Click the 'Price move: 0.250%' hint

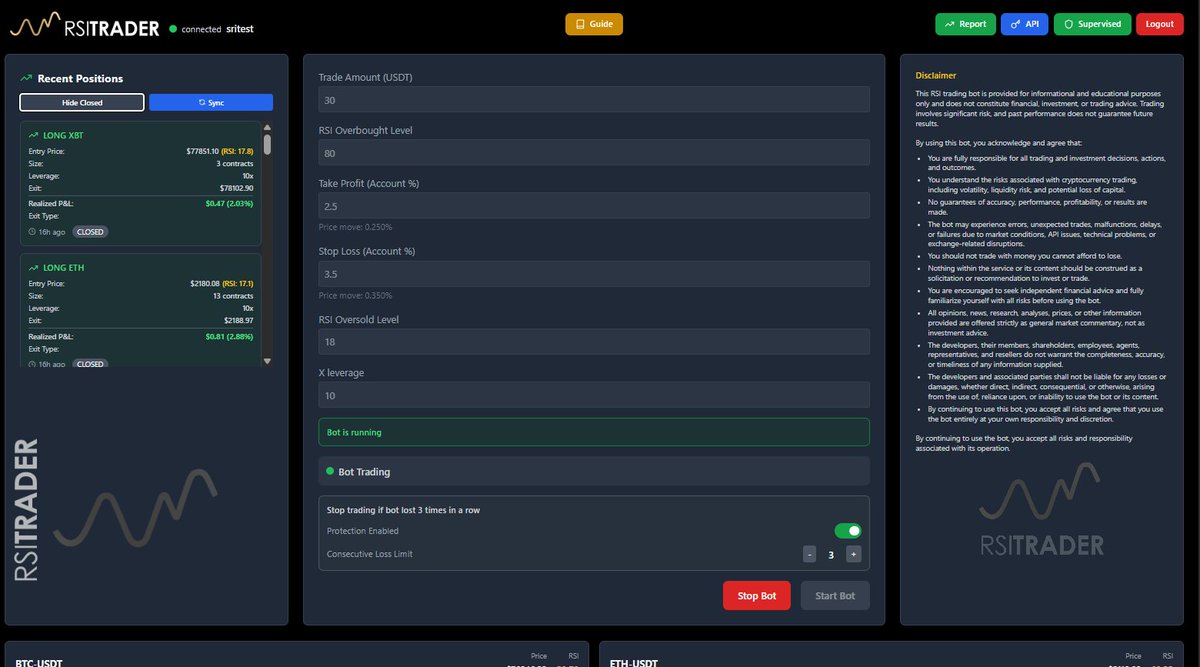[x=355, y=227]
